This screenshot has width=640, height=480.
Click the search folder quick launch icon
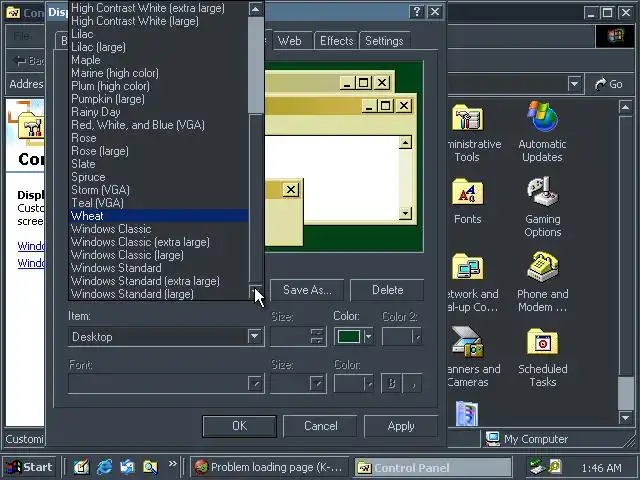click(x=150, y=467)
